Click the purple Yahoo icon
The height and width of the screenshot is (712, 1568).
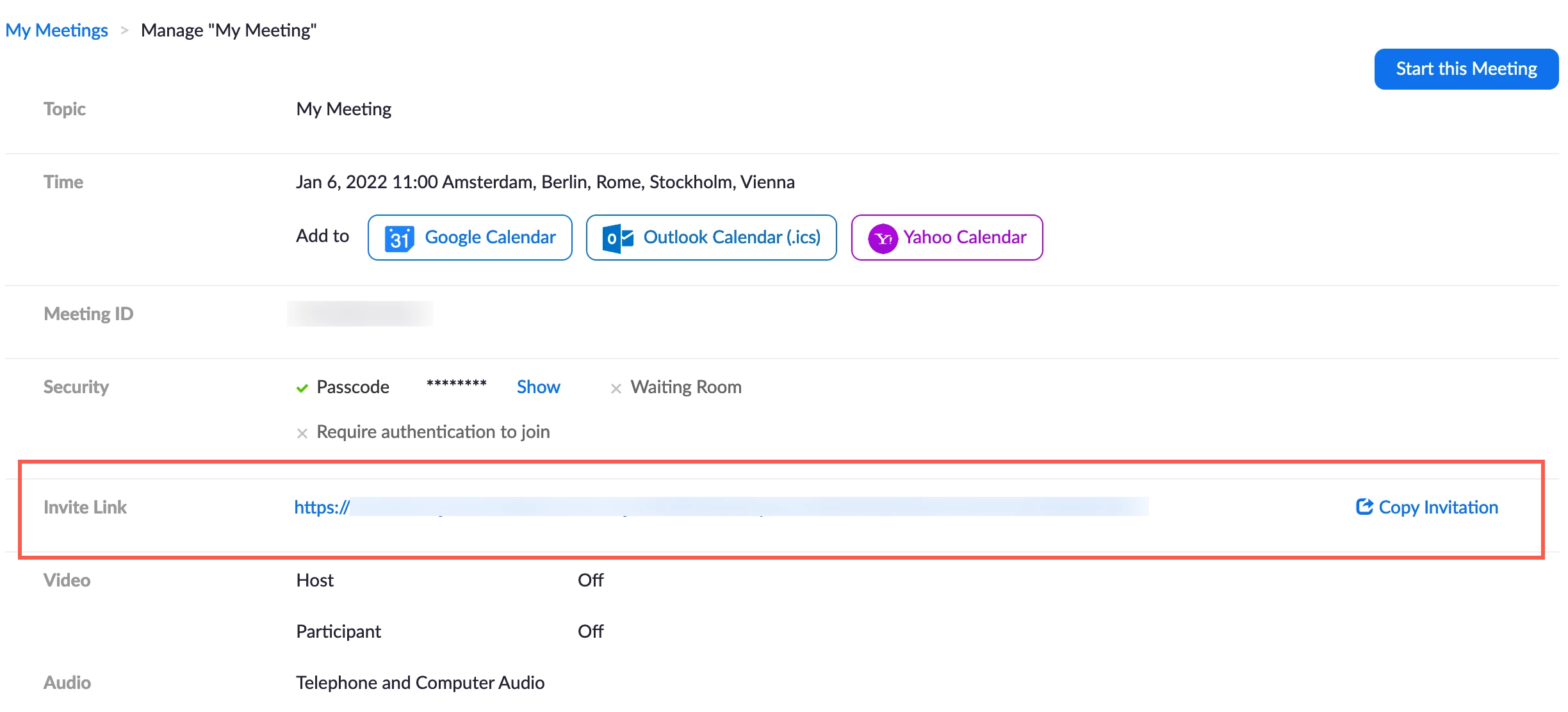(883, 238)
